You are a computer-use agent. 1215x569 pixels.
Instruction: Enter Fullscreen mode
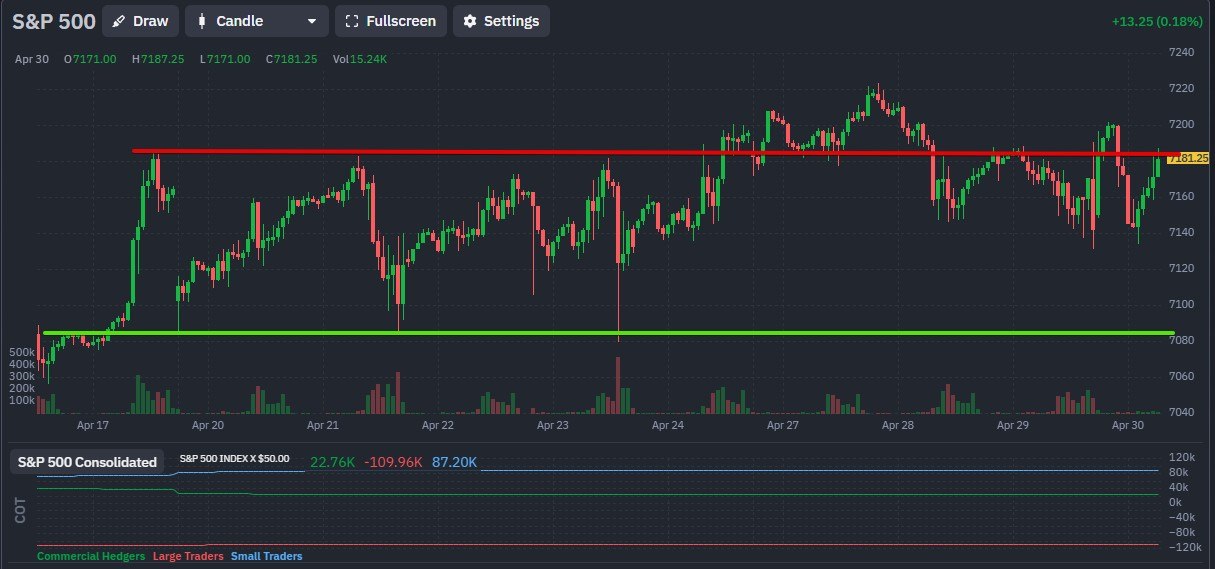click(391, 21)
